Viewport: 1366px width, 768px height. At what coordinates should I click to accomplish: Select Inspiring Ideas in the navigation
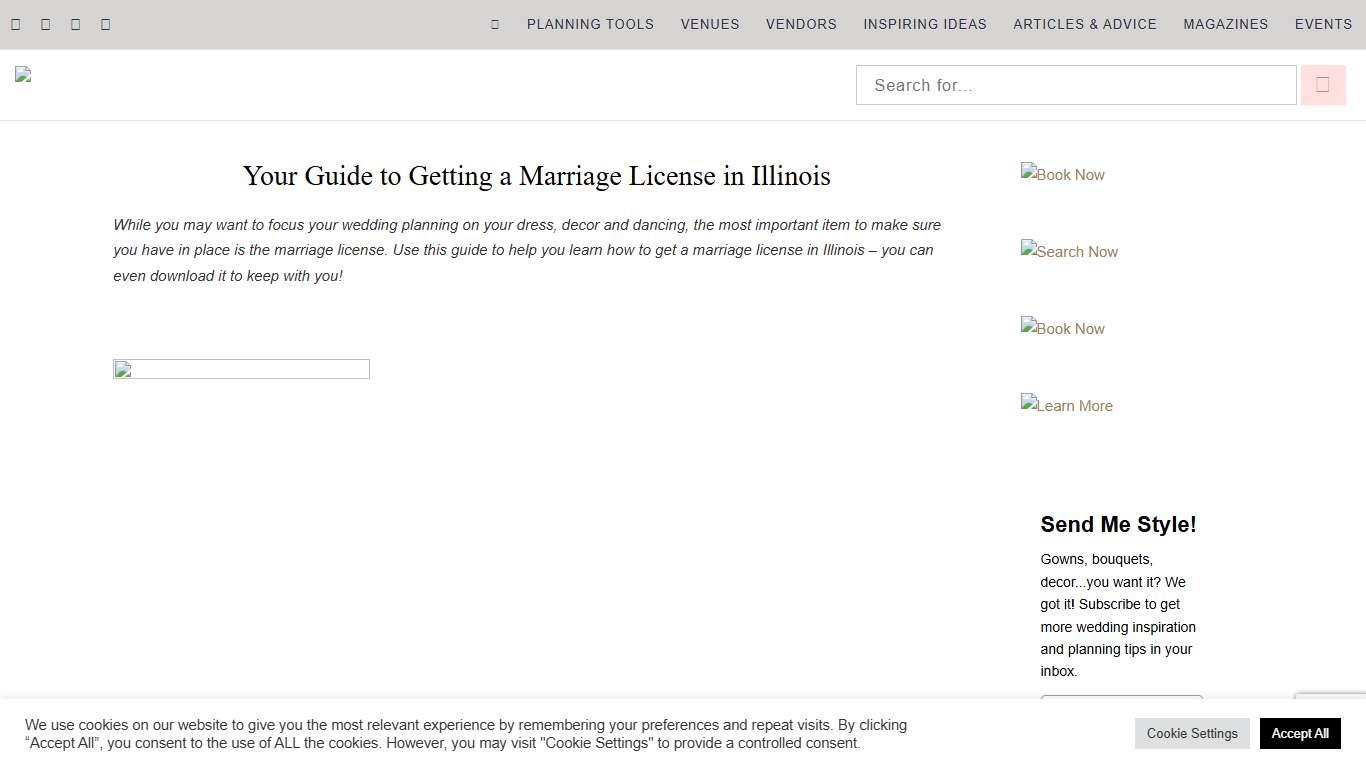click(x=925, y=24)
